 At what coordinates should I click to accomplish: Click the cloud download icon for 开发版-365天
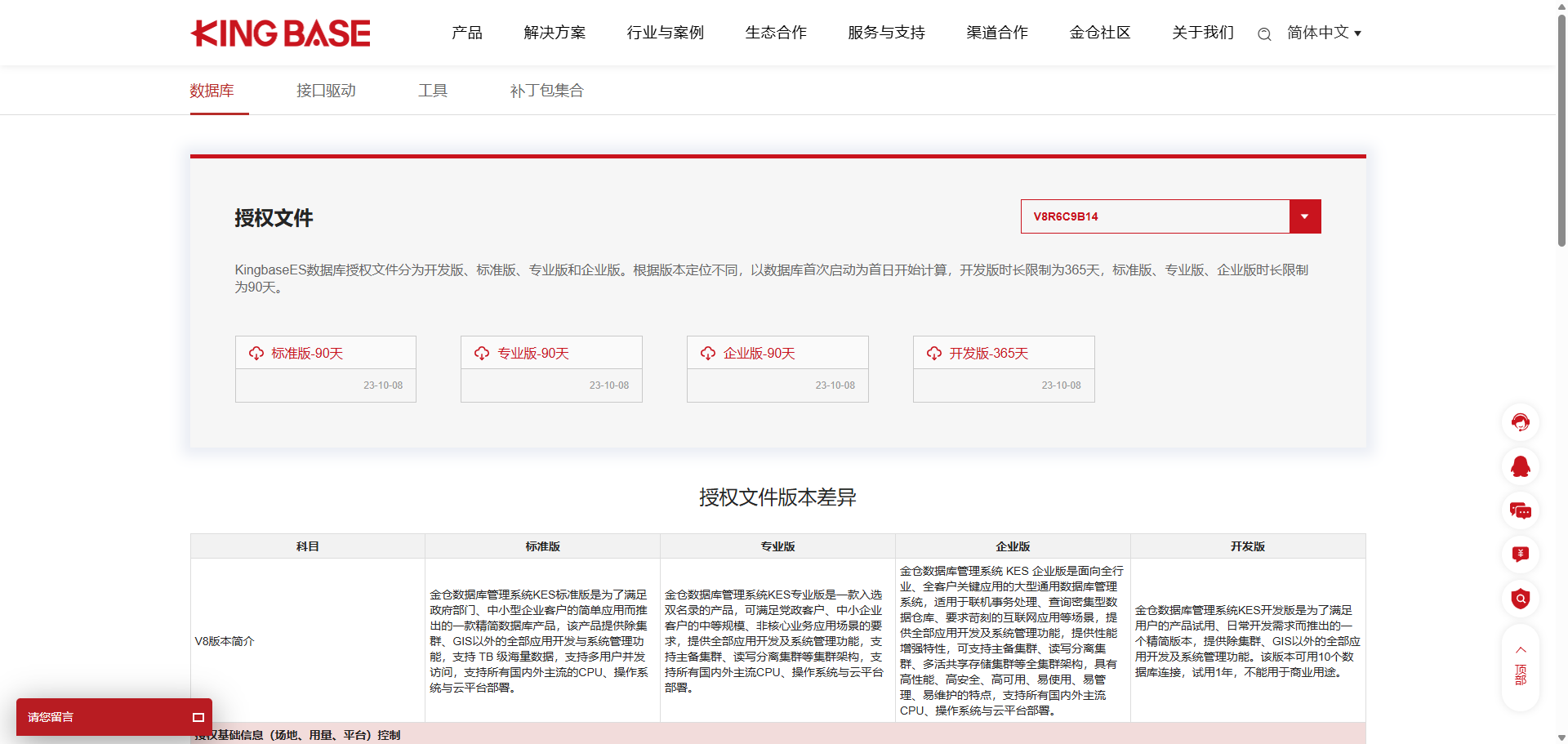(x=934, y=353)
